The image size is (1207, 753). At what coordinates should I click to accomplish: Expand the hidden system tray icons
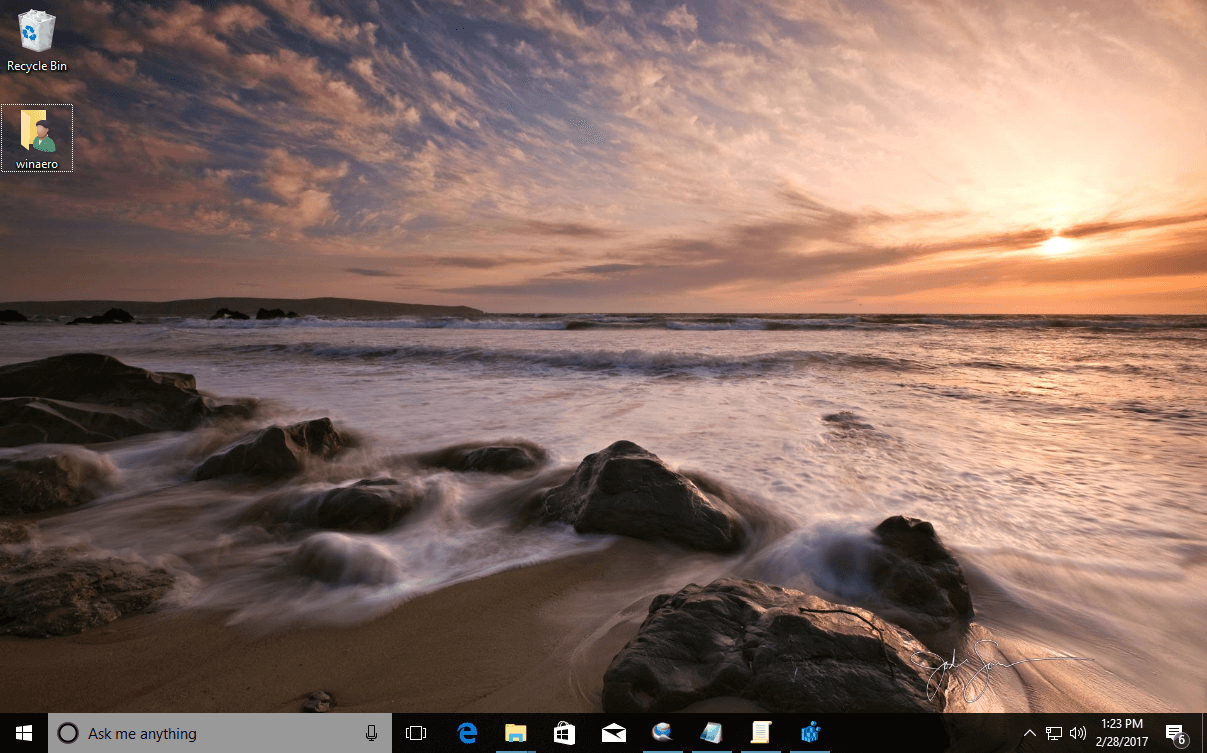[x=1029, y=733]
